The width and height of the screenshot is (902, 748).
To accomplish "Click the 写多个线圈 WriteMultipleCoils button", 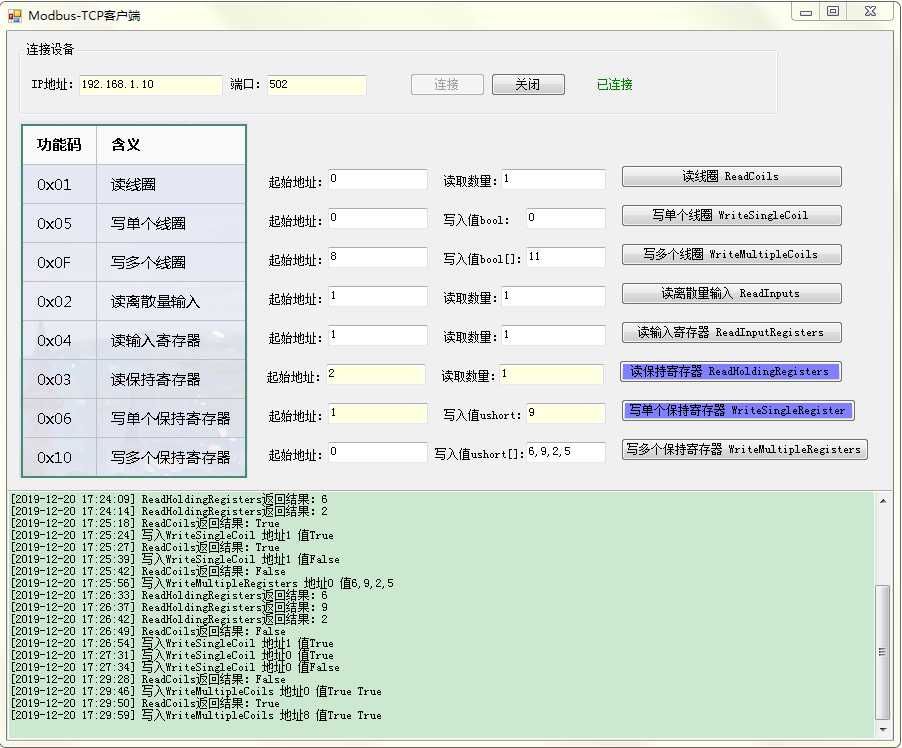I will tap(731, 254).
